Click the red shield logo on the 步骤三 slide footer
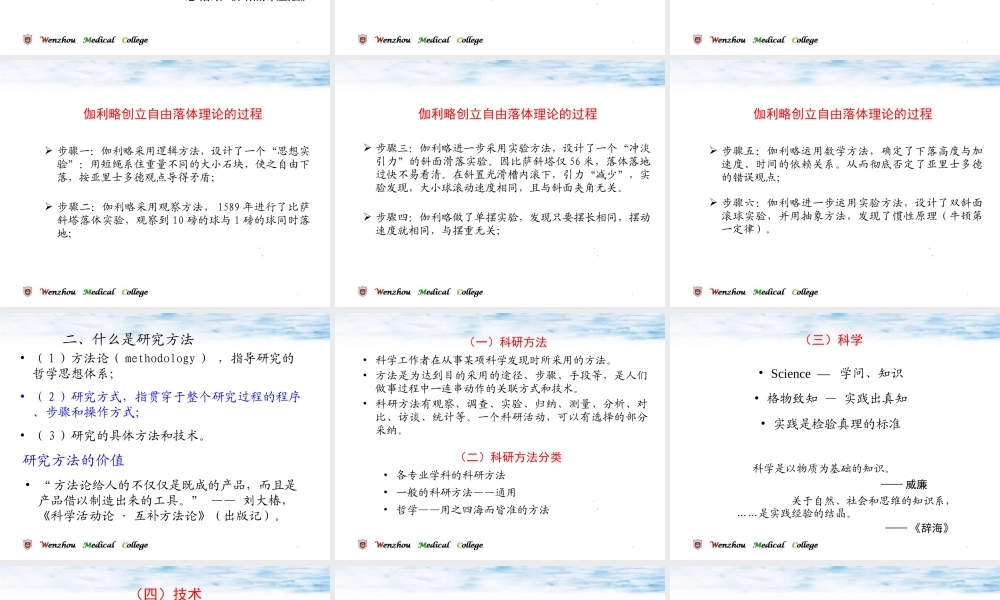The width and height of the screenshot is (1000, 600). coord(363,292)
